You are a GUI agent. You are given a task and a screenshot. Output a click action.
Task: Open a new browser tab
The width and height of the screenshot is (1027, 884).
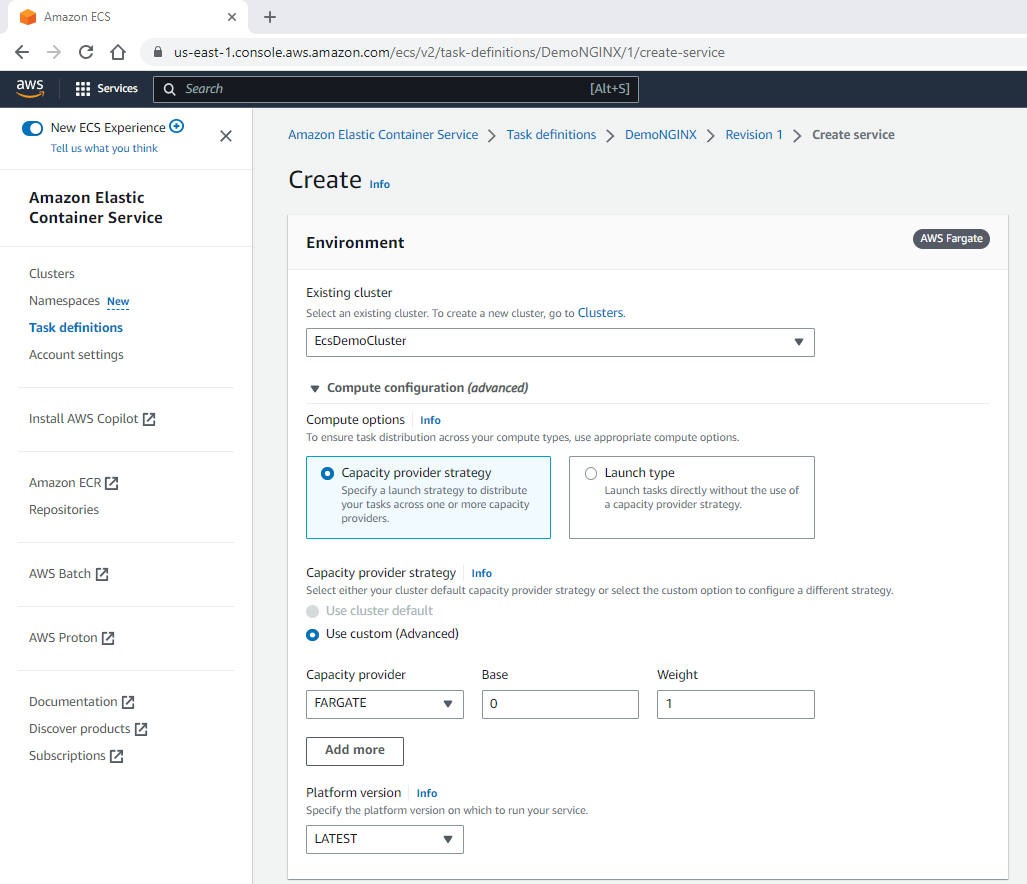[270, 17]
